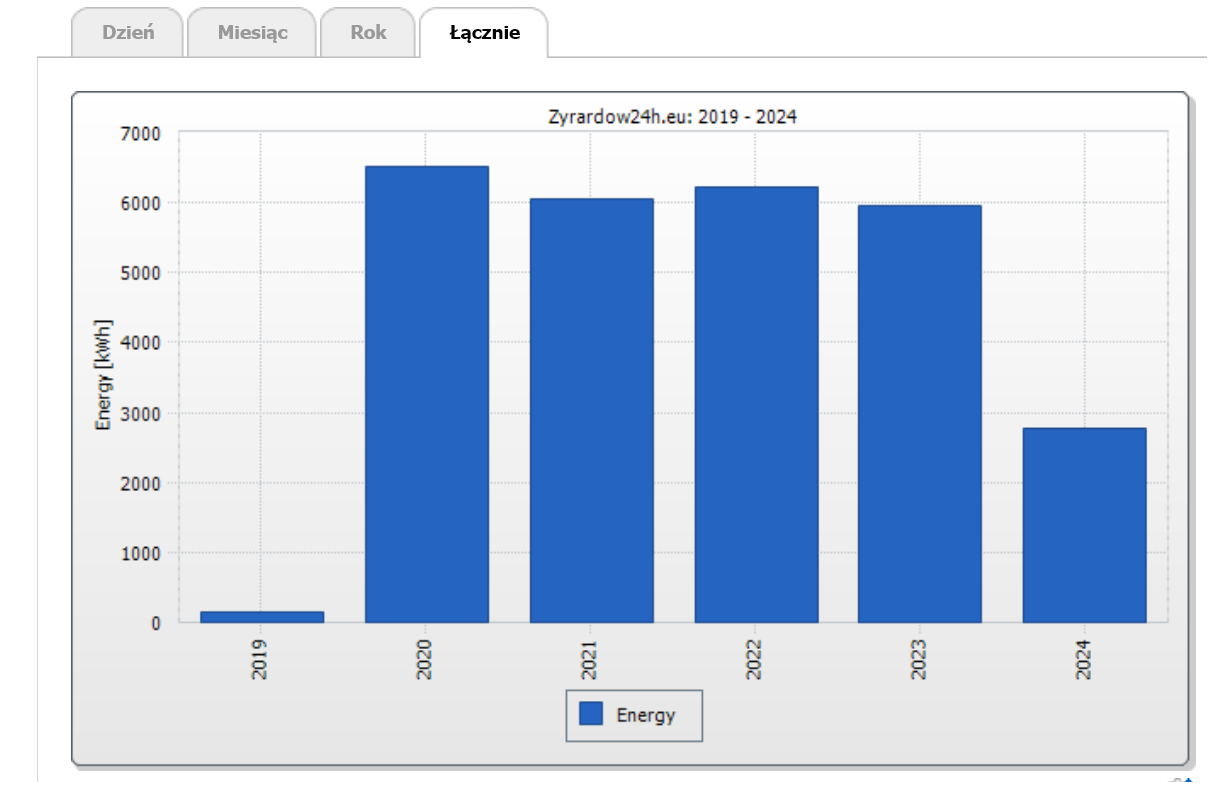Click the active Łącznie tab
Screen dimensions: 1217x787
pyautogui.click(x=484, y=32)
